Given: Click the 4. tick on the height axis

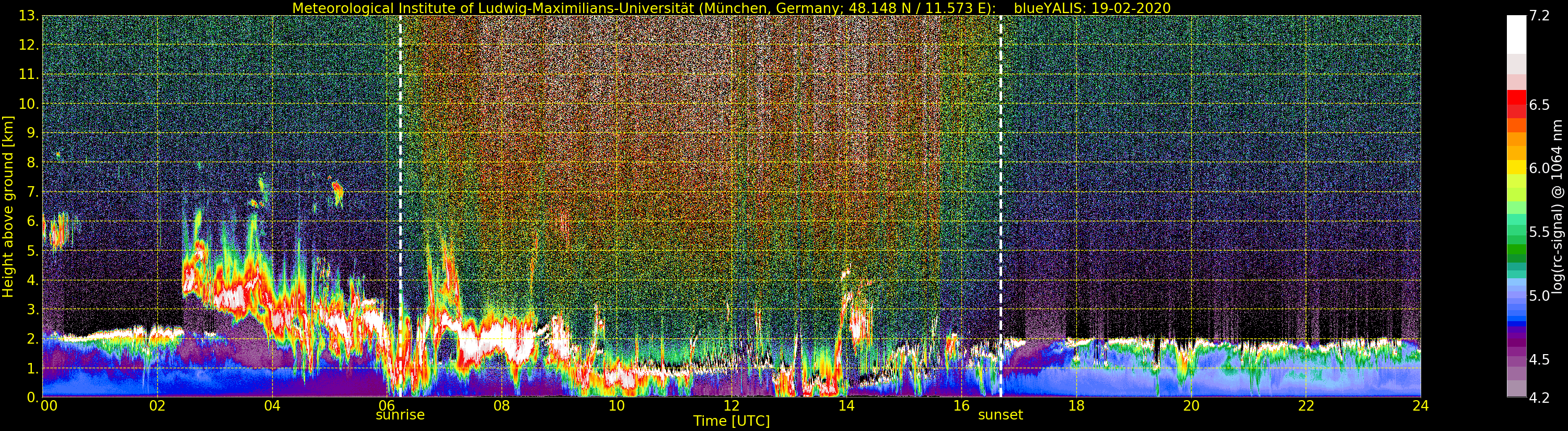Looking at the screenshot, I should click(33, 280).
